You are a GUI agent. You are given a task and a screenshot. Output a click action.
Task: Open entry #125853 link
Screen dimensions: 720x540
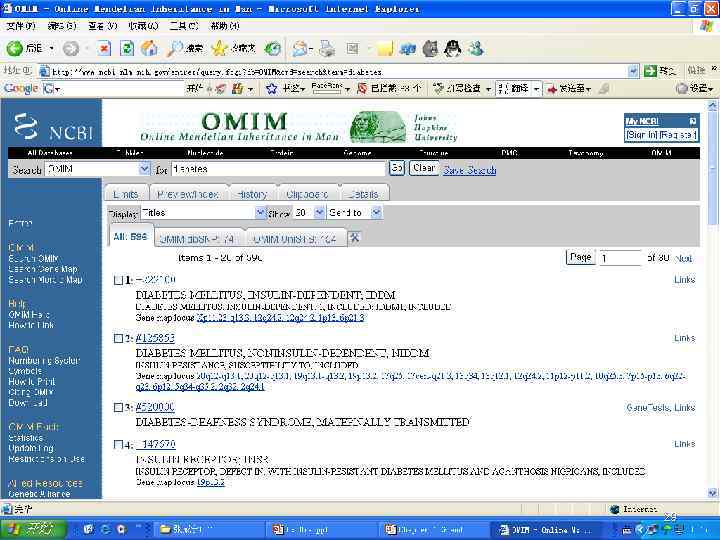point(155,338)
